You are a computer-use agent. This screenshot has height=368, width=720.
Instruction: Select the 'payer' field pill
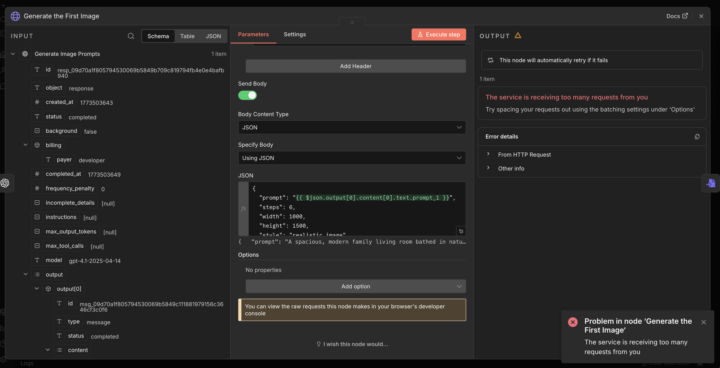point(59,160)
